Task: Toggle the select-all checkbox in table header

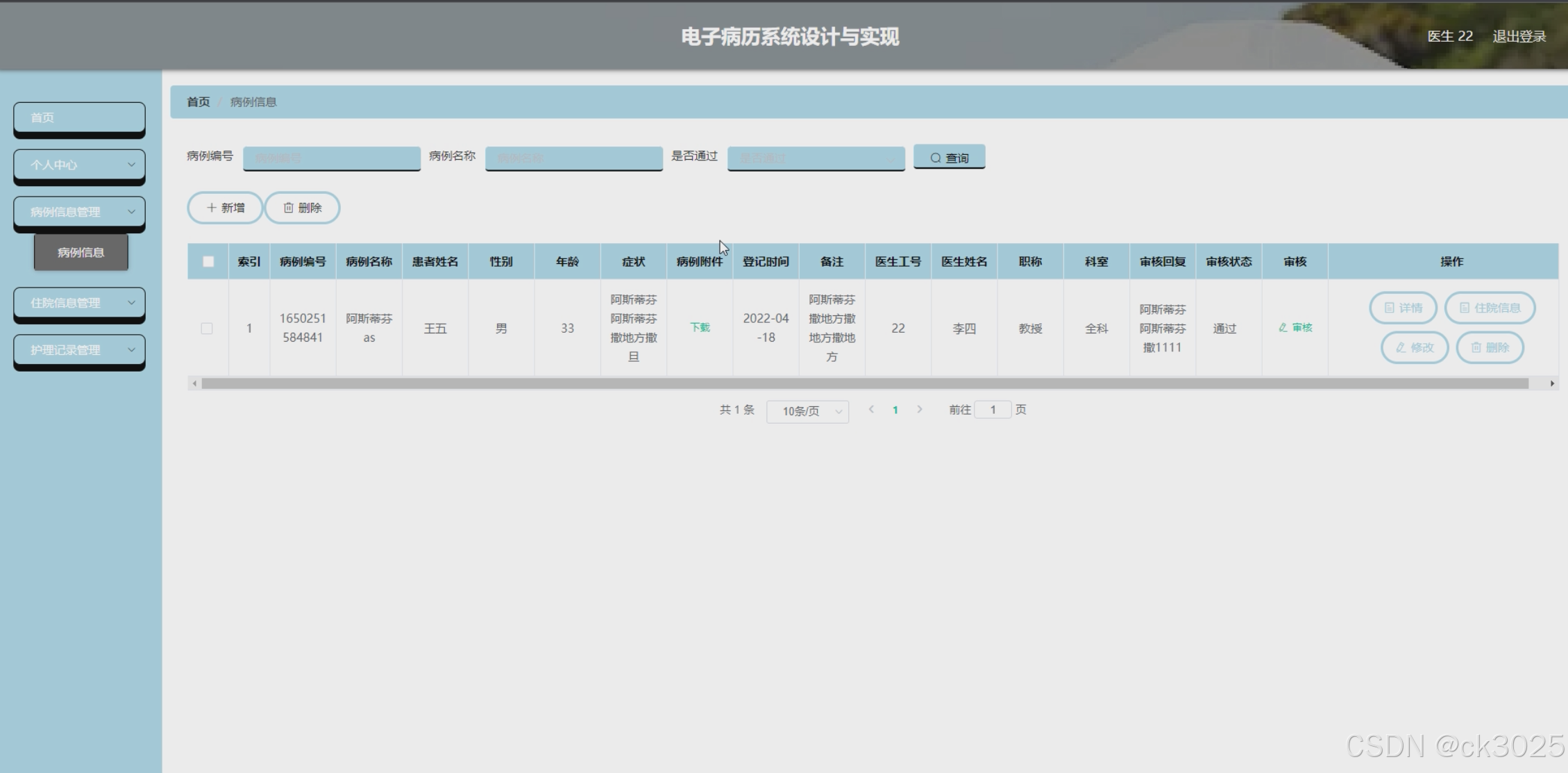Action: pos(208,262)
